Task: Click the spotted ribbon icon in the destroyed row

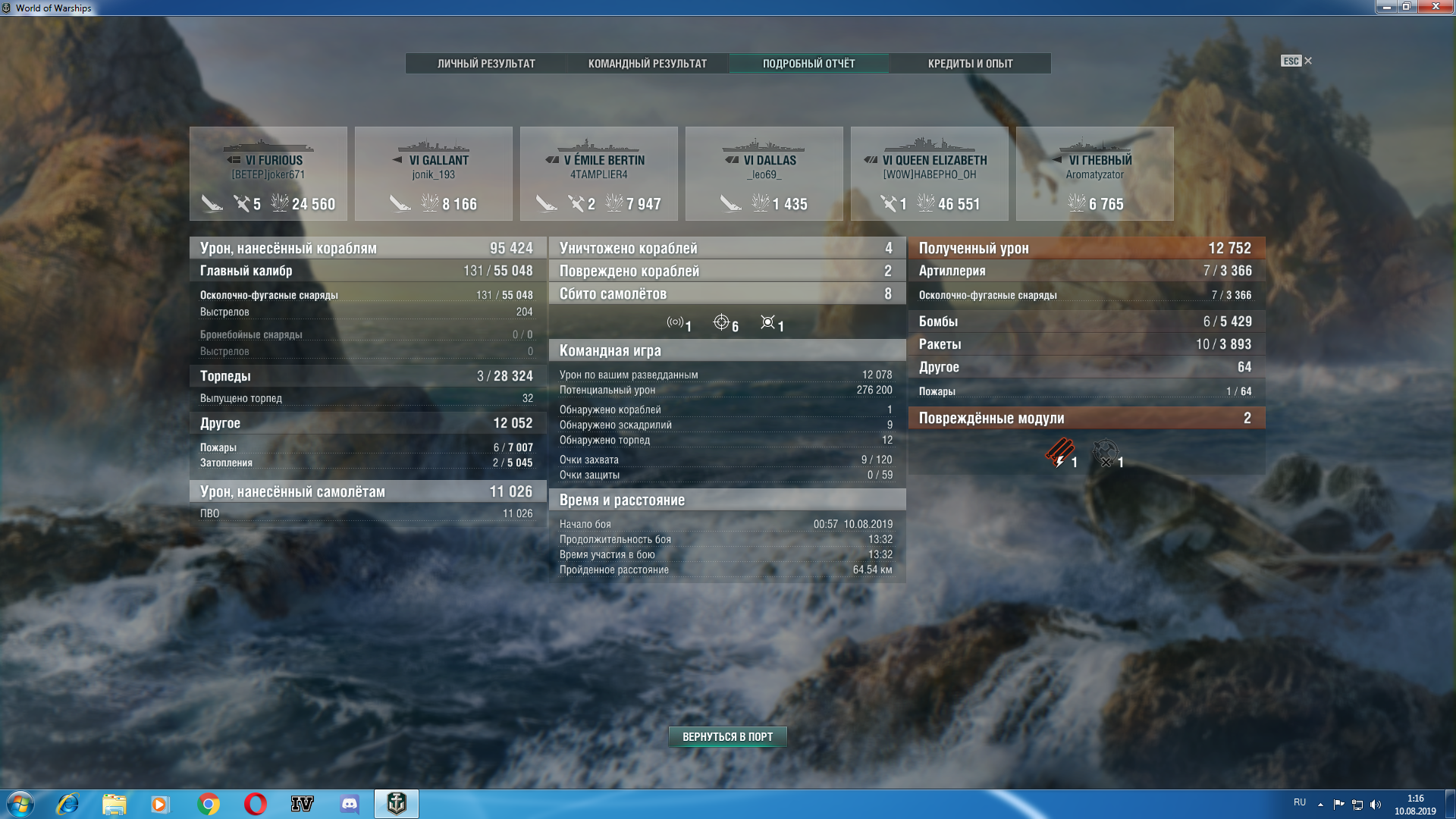Action: tap(675, 322)
